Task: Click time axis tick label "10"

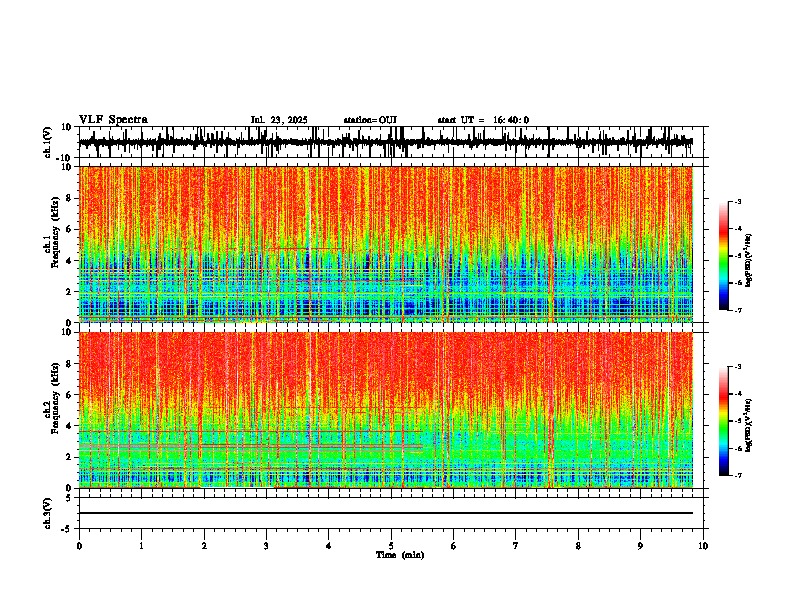Action: coord(703,546)
